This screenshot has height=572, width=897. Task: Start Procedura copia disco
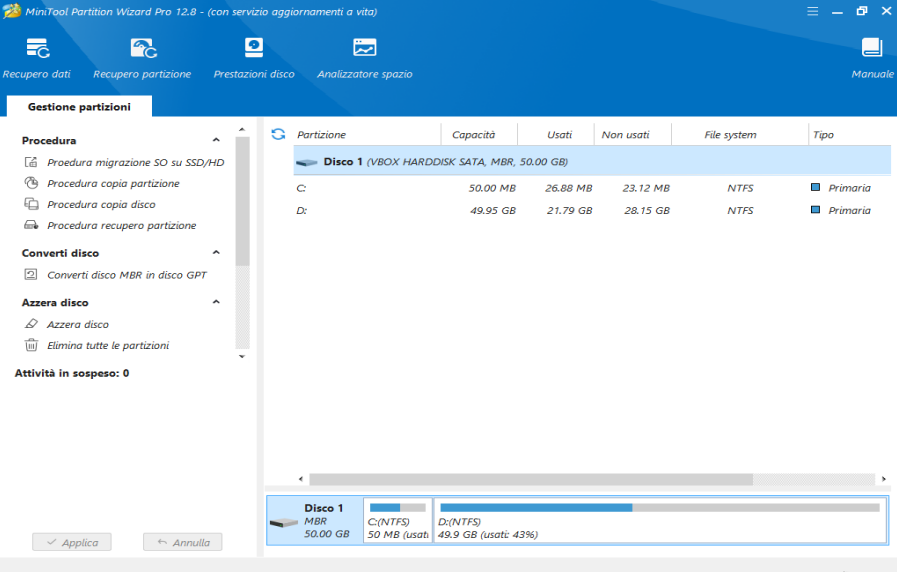pos(101,204)
